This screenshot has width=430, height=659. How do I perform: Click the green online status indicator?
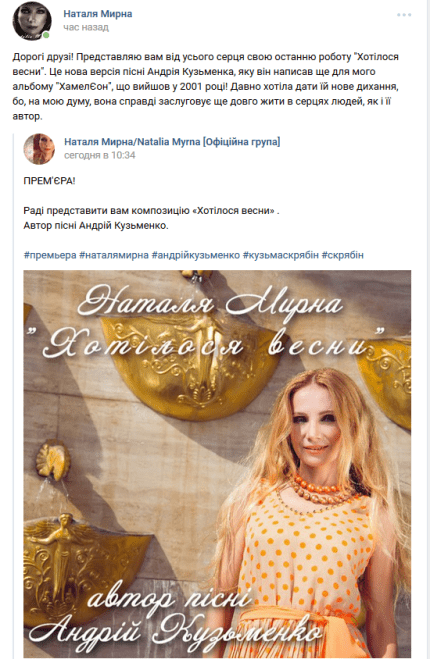pos(46,35)
